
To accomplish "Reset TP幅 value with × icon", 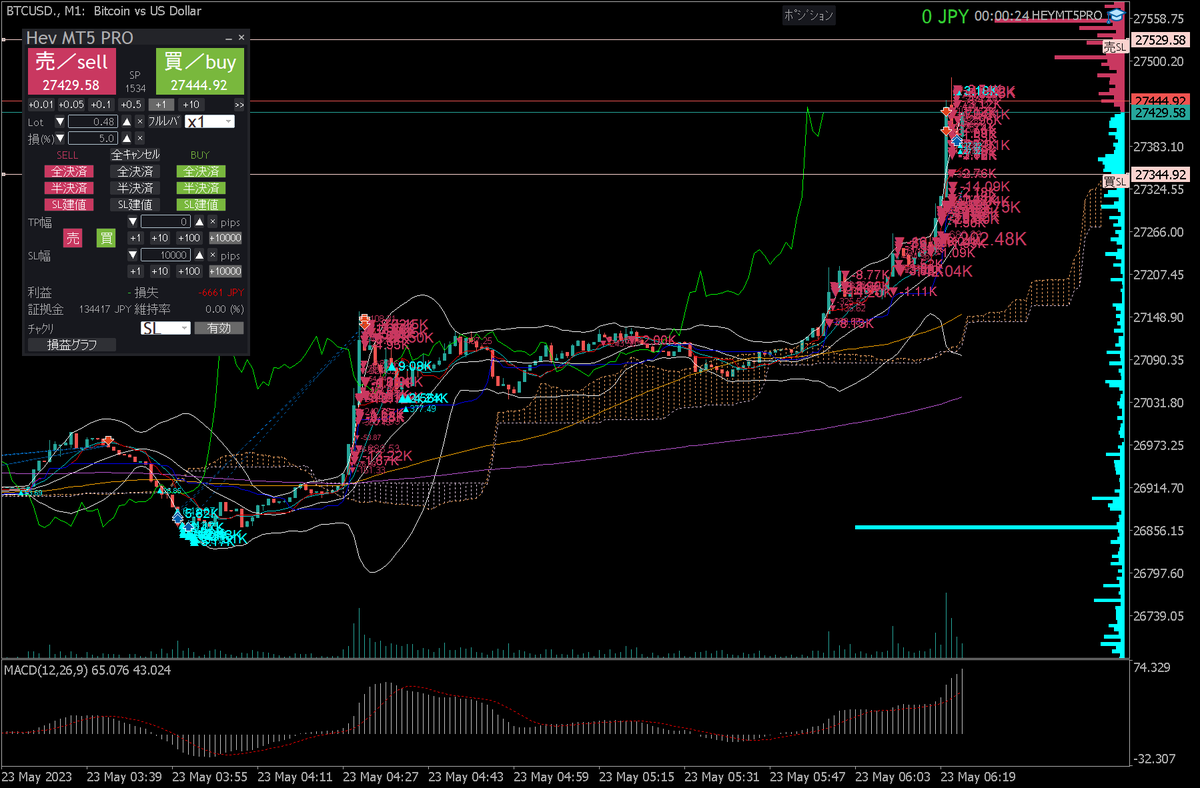I will pyautogui.click(x=212, y=221).
